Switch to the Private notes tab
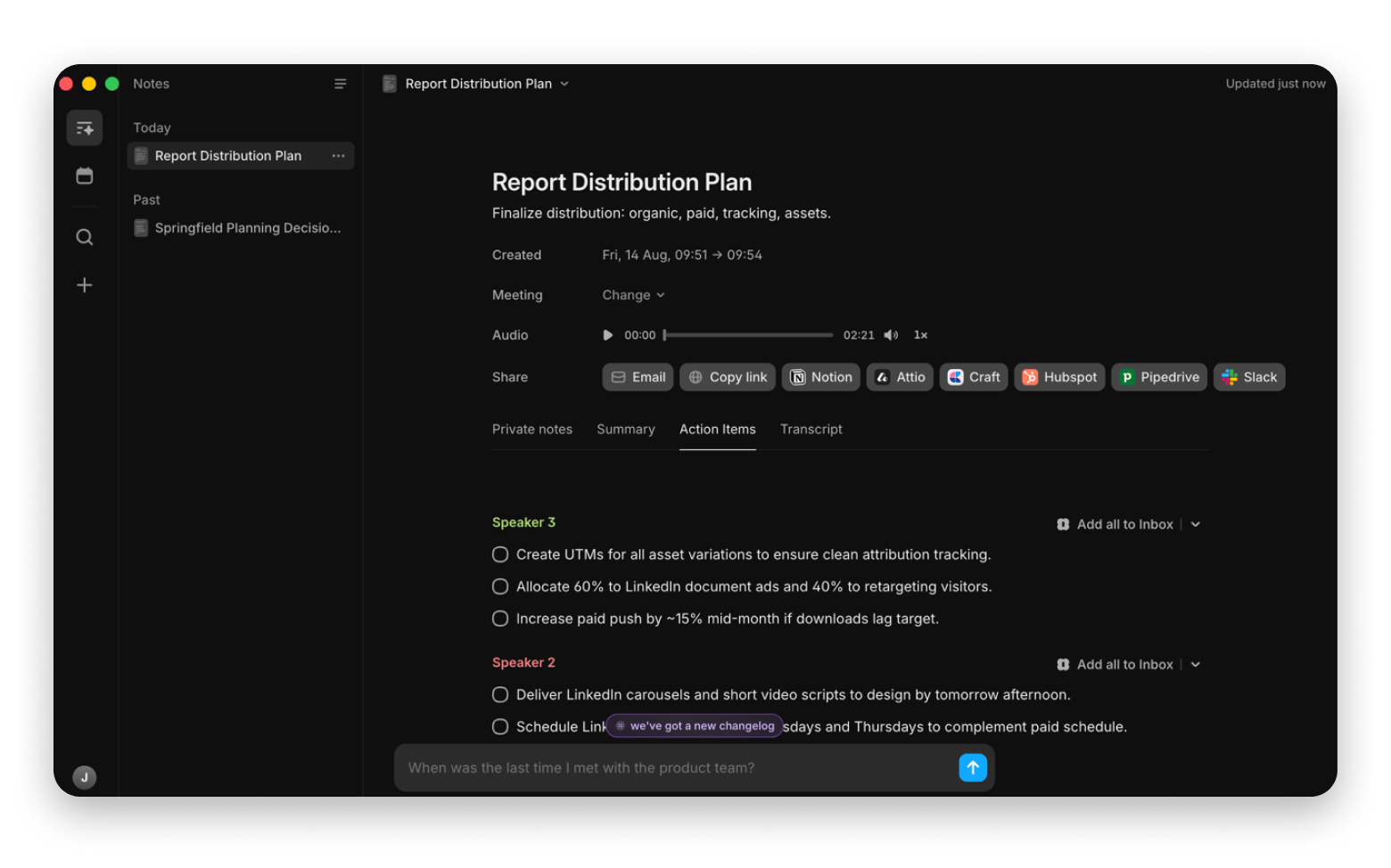The image size is (1391, 868). [x=532, y=430]
